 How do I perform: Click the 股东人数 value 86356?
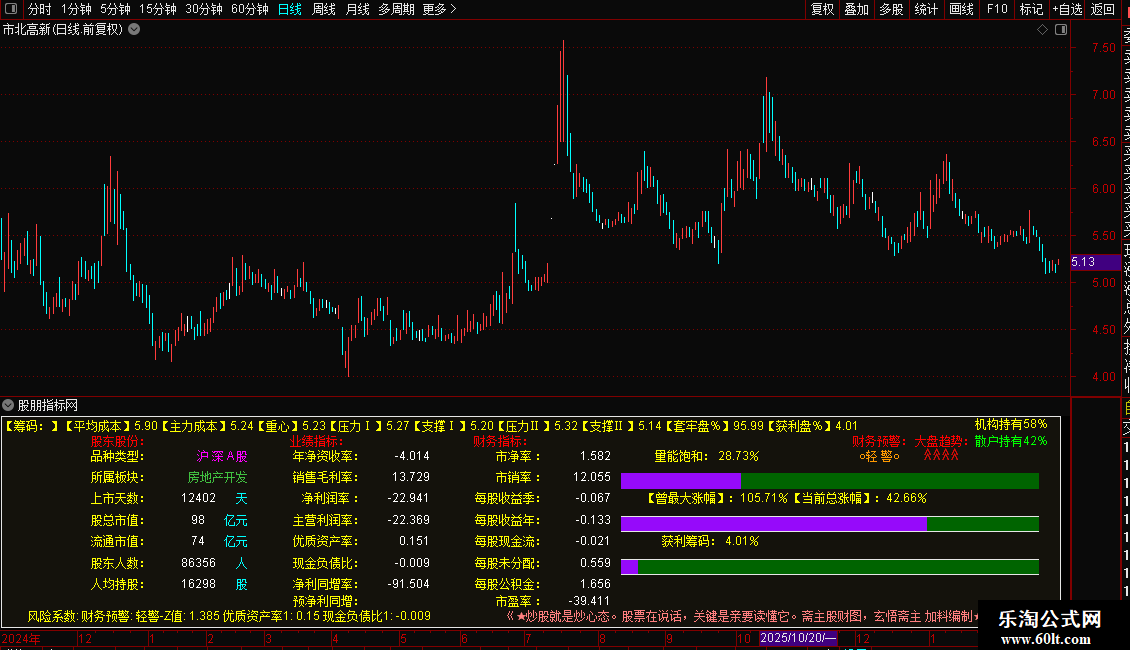click(x=198, y=563)
